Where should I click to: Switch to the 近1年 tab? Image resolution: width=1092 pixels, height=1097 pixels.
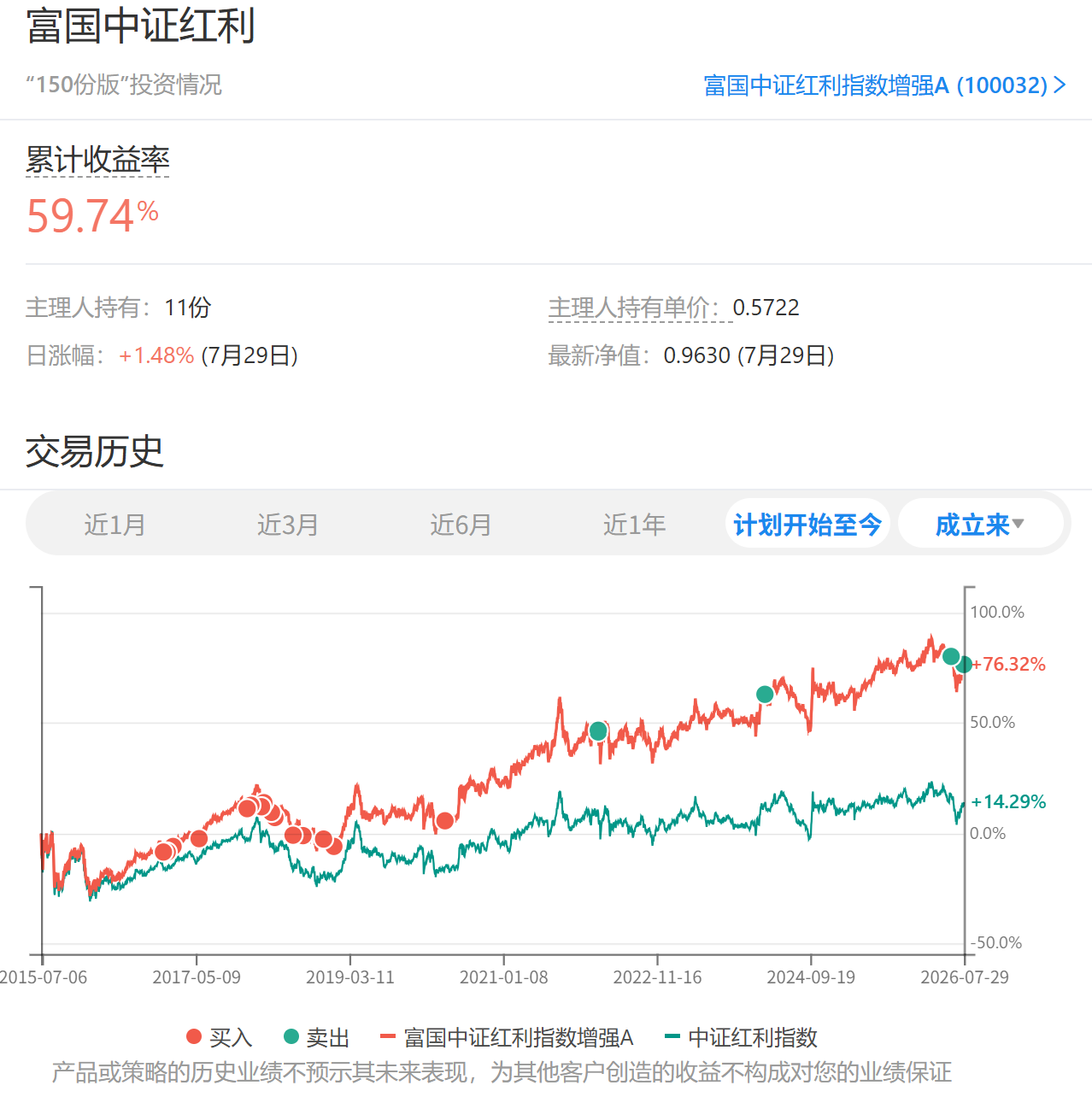coord(634,524)
